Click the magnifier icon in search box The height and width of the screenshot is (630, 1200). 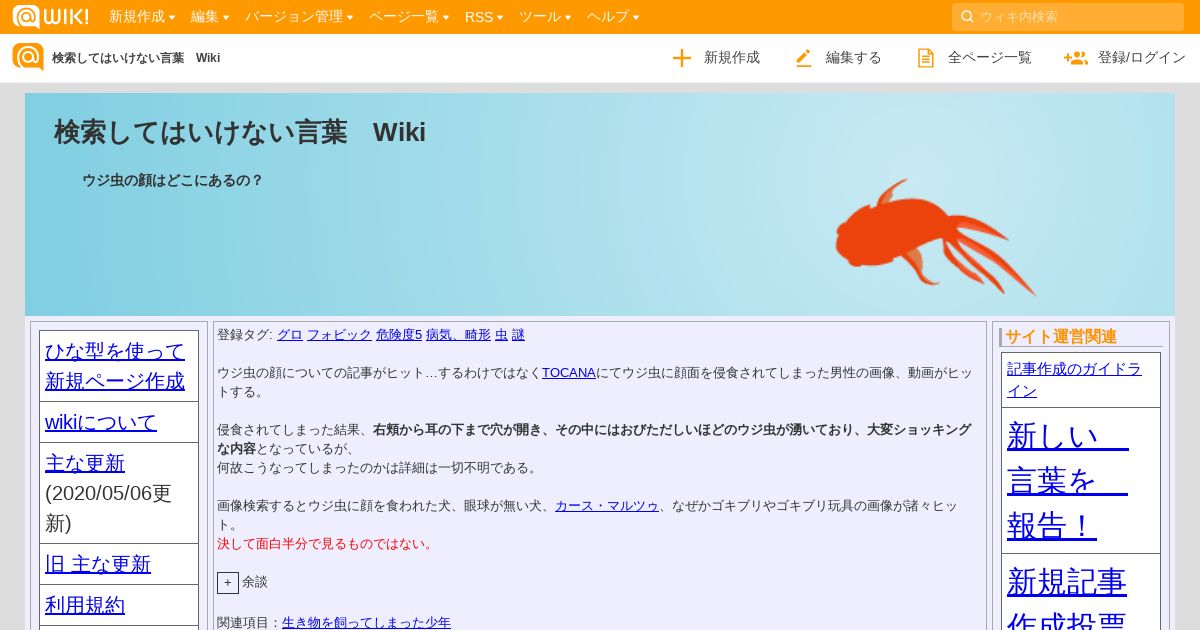point(967,17)
